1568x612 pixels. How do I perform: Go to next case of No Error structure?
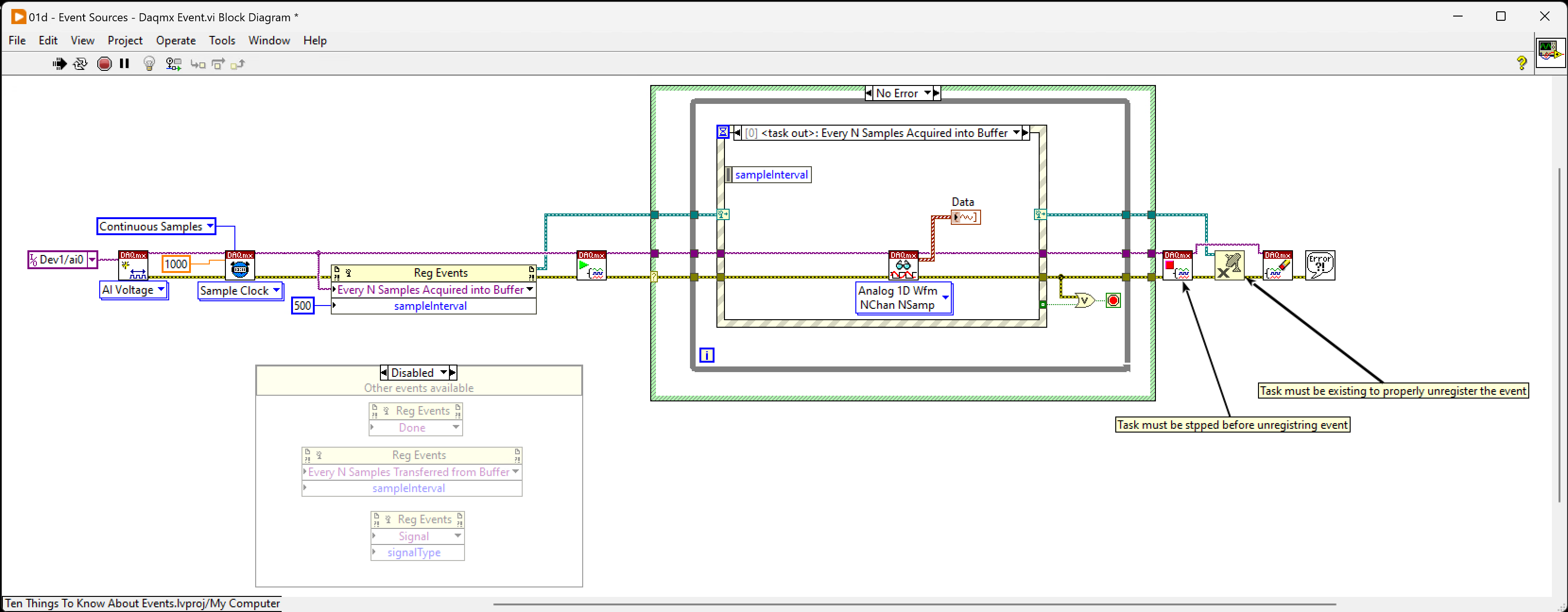click(x=937, y=93)
